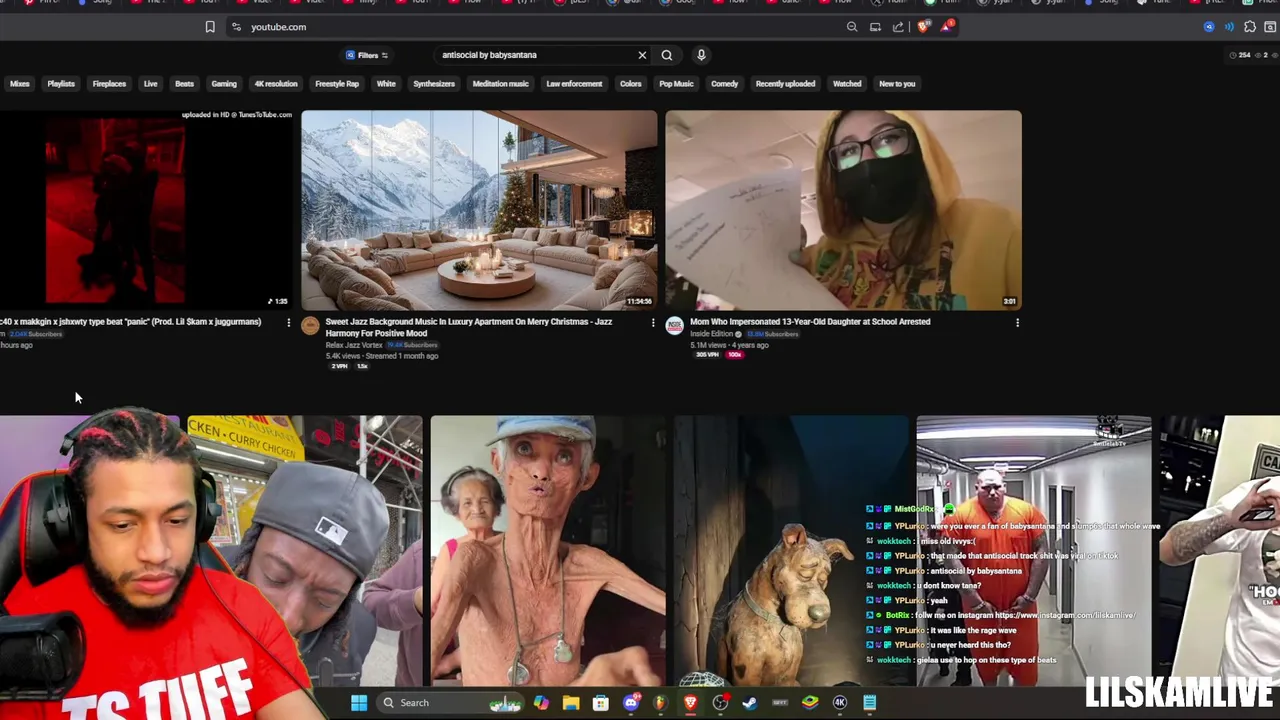Image resolution: width=1280 pixels, height=720 pixels.
Task: Open the page zoom magnifier in address bar
Action: pyautogui.click(x=852, y=27)
